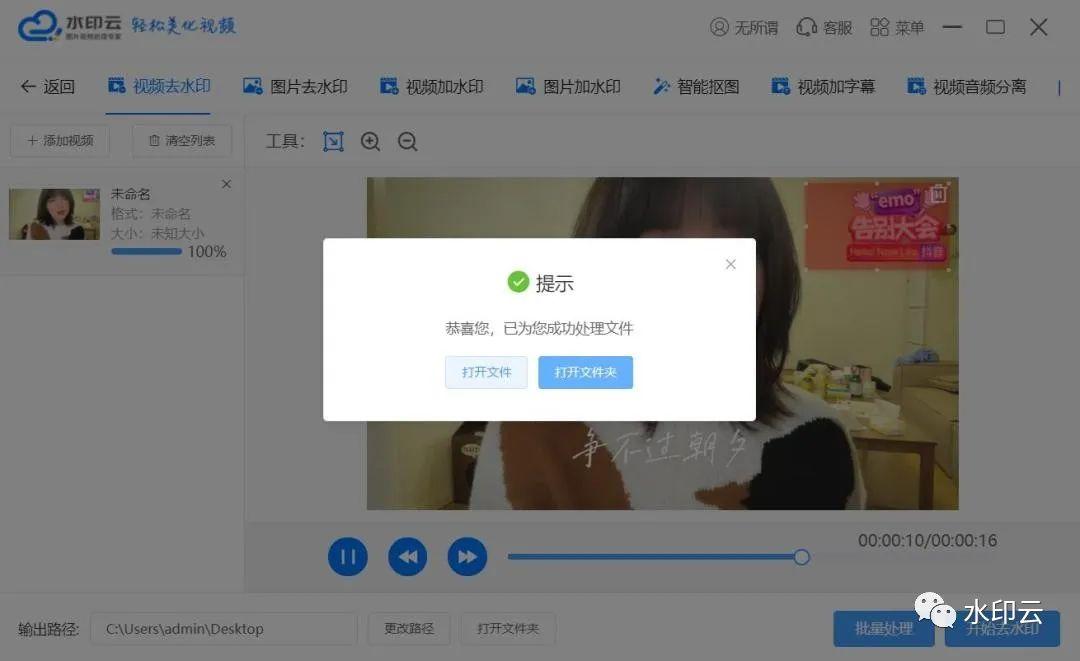Add a new video with 添加视频
The width and height of the screenshot is (1080, 661).
click(59, 140)
